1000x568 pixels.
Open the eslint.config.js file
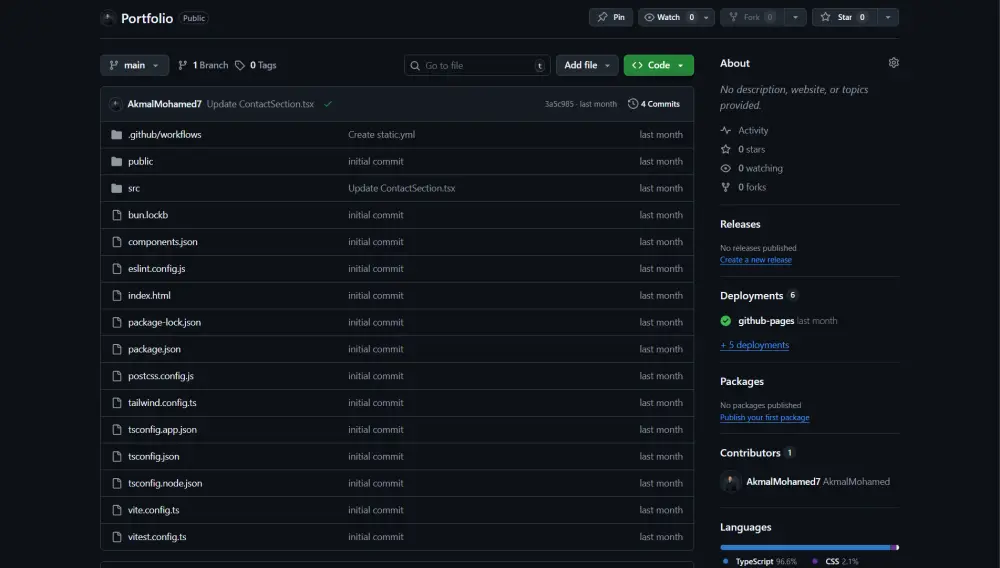tap(156, 268)
